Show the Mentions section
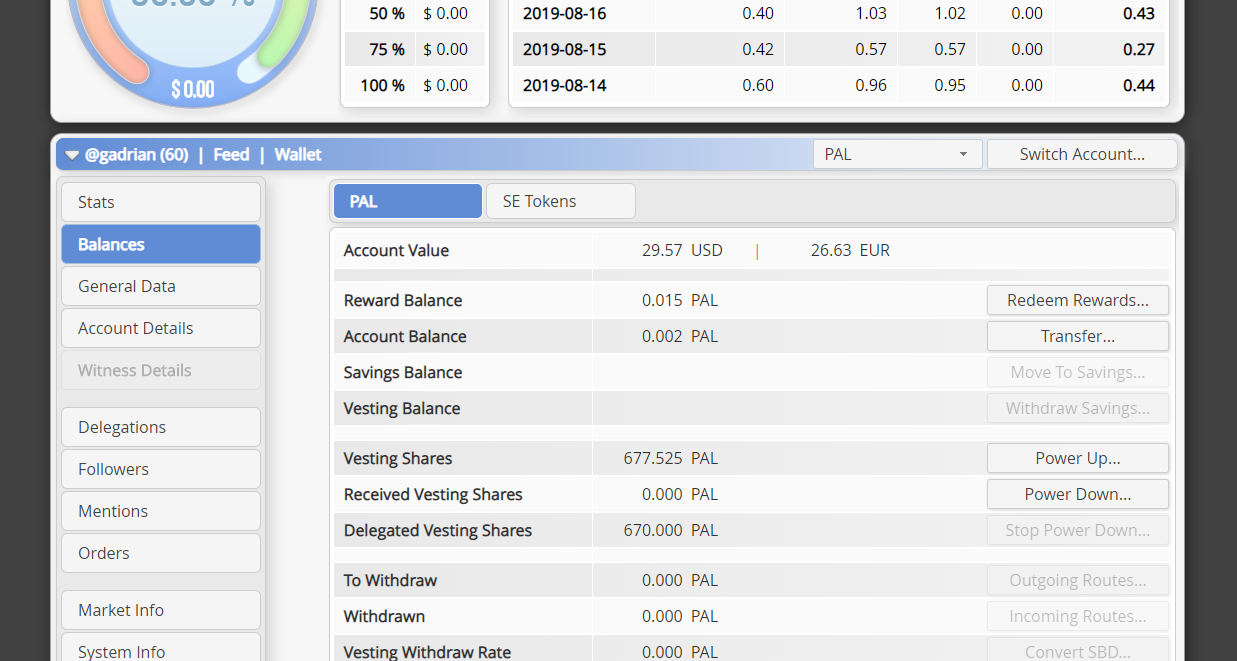This screenshot has width=1237, height=661. click(x=160, y=511)
